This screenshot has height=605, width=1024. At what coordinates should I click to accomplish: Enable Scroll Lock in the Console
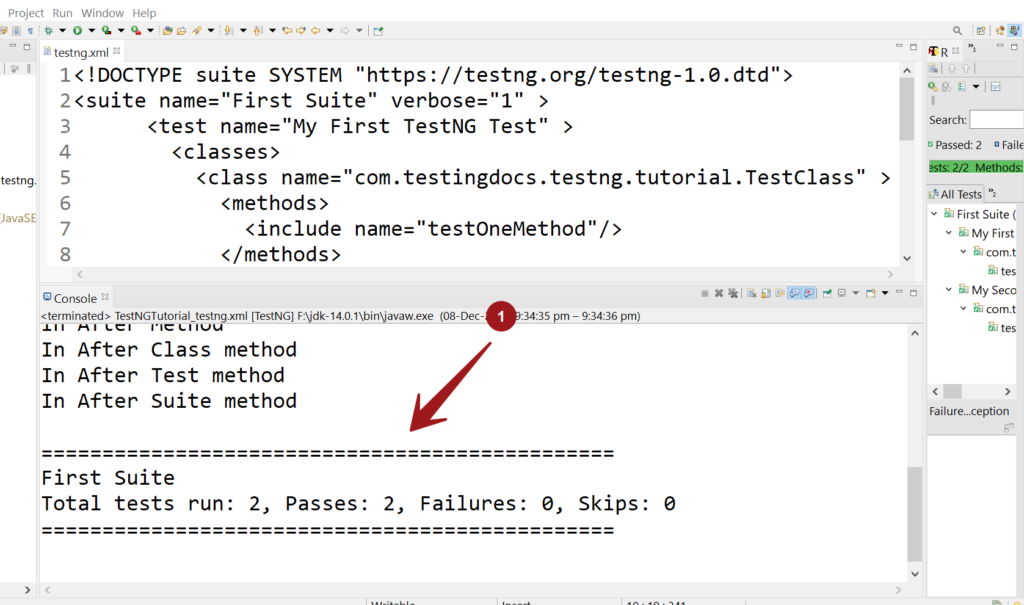coord(765,294)
